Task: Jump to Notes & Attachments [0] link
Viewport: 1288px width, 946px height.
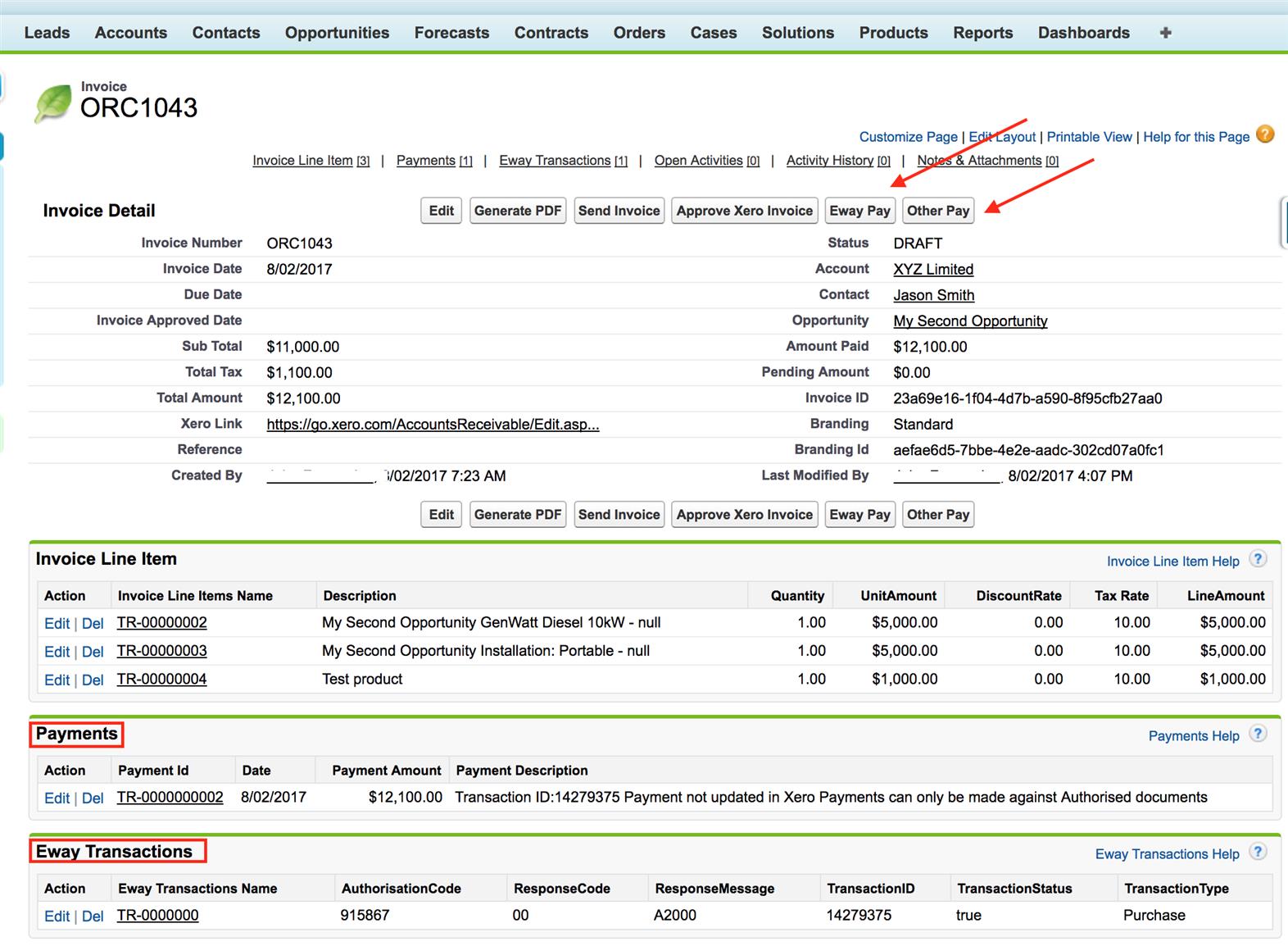Action: coord(988,161)
